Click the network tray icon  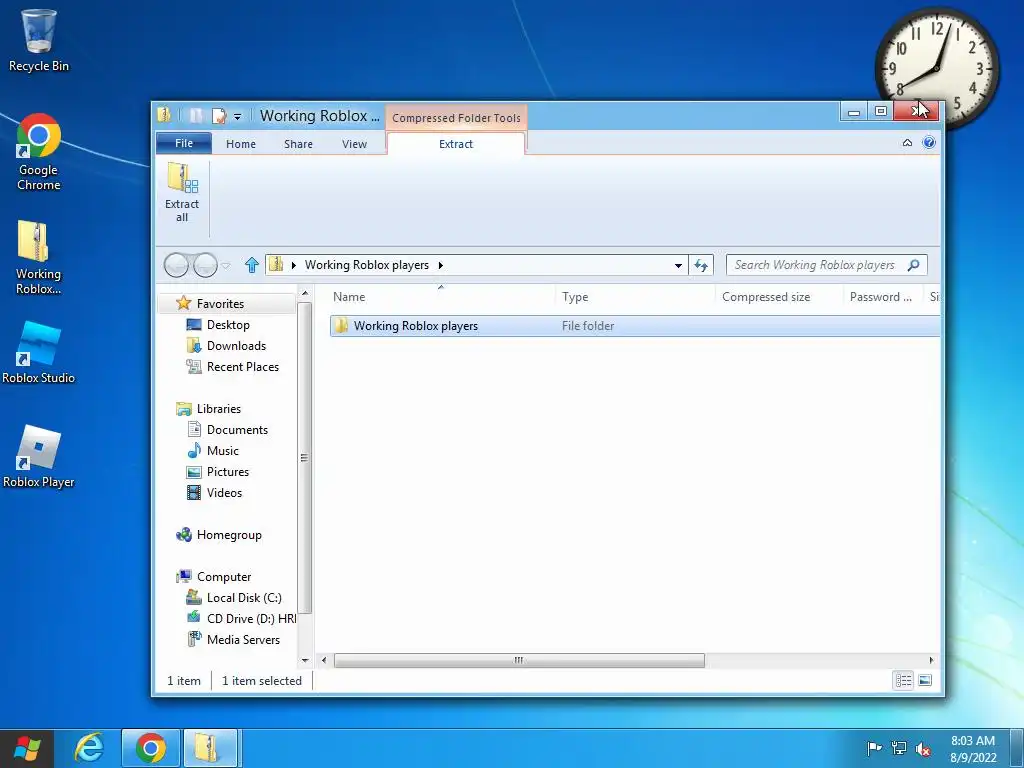899,748
